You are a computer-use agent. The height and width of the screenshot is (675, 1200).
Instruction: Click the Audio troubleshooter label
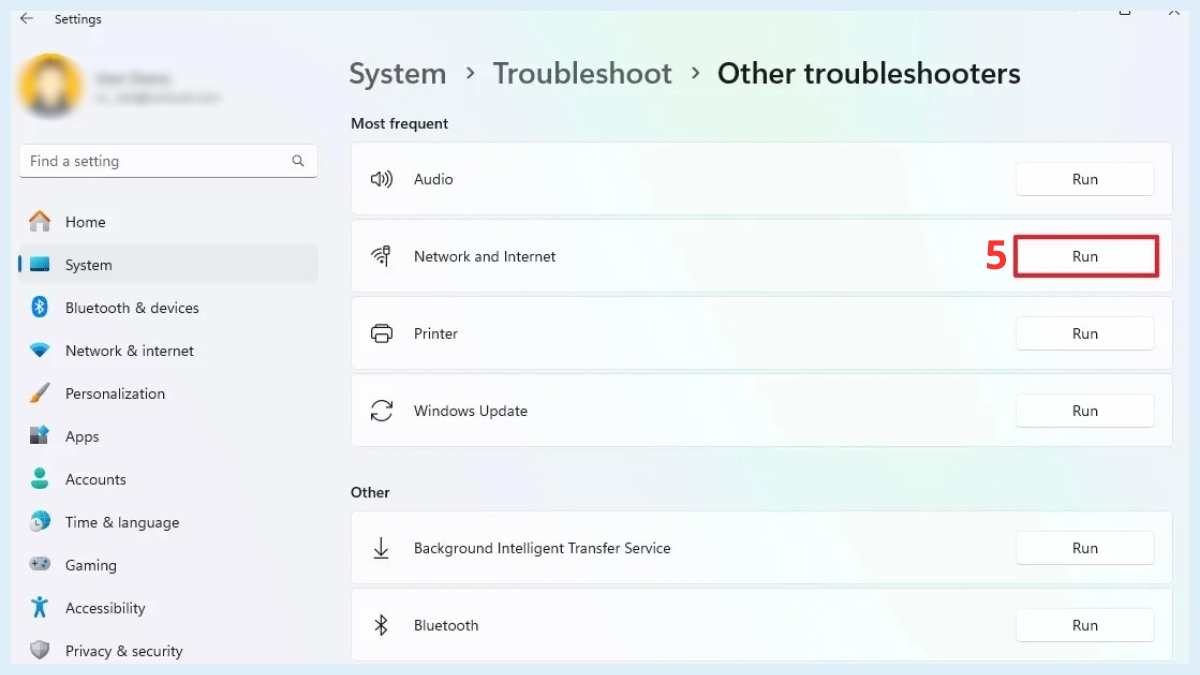[x=433, y=179]
